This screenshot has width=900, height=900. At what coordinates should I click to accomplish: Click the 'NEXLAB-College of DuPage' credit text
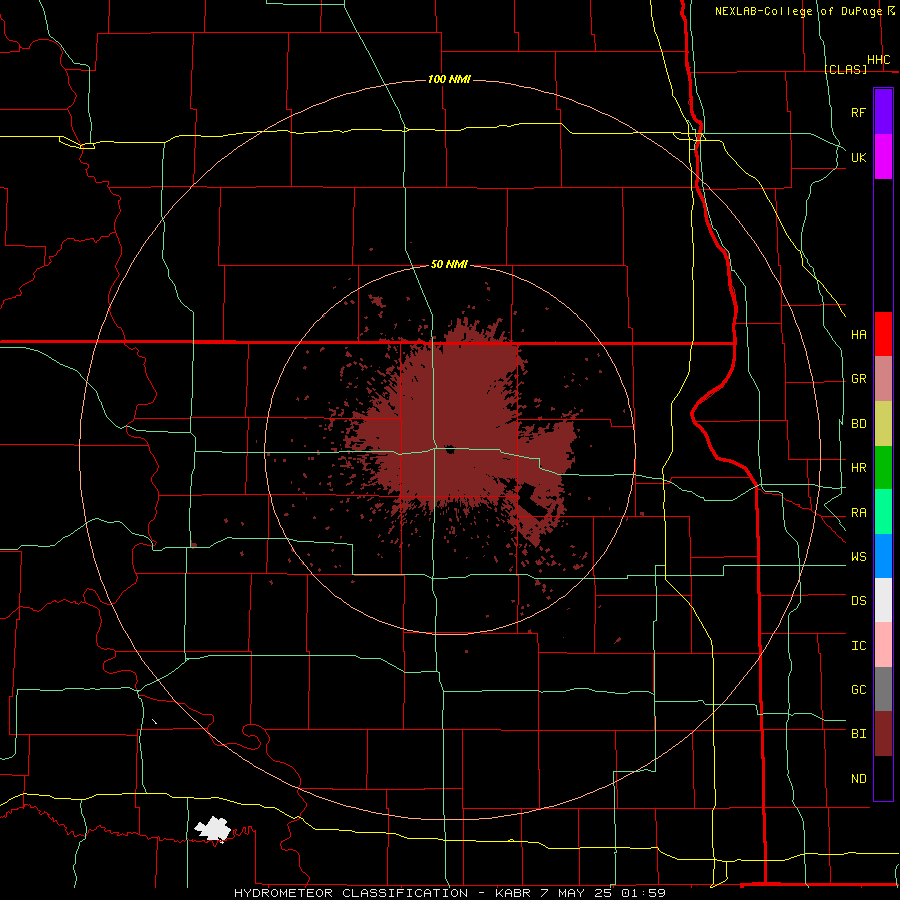[799, 11]
